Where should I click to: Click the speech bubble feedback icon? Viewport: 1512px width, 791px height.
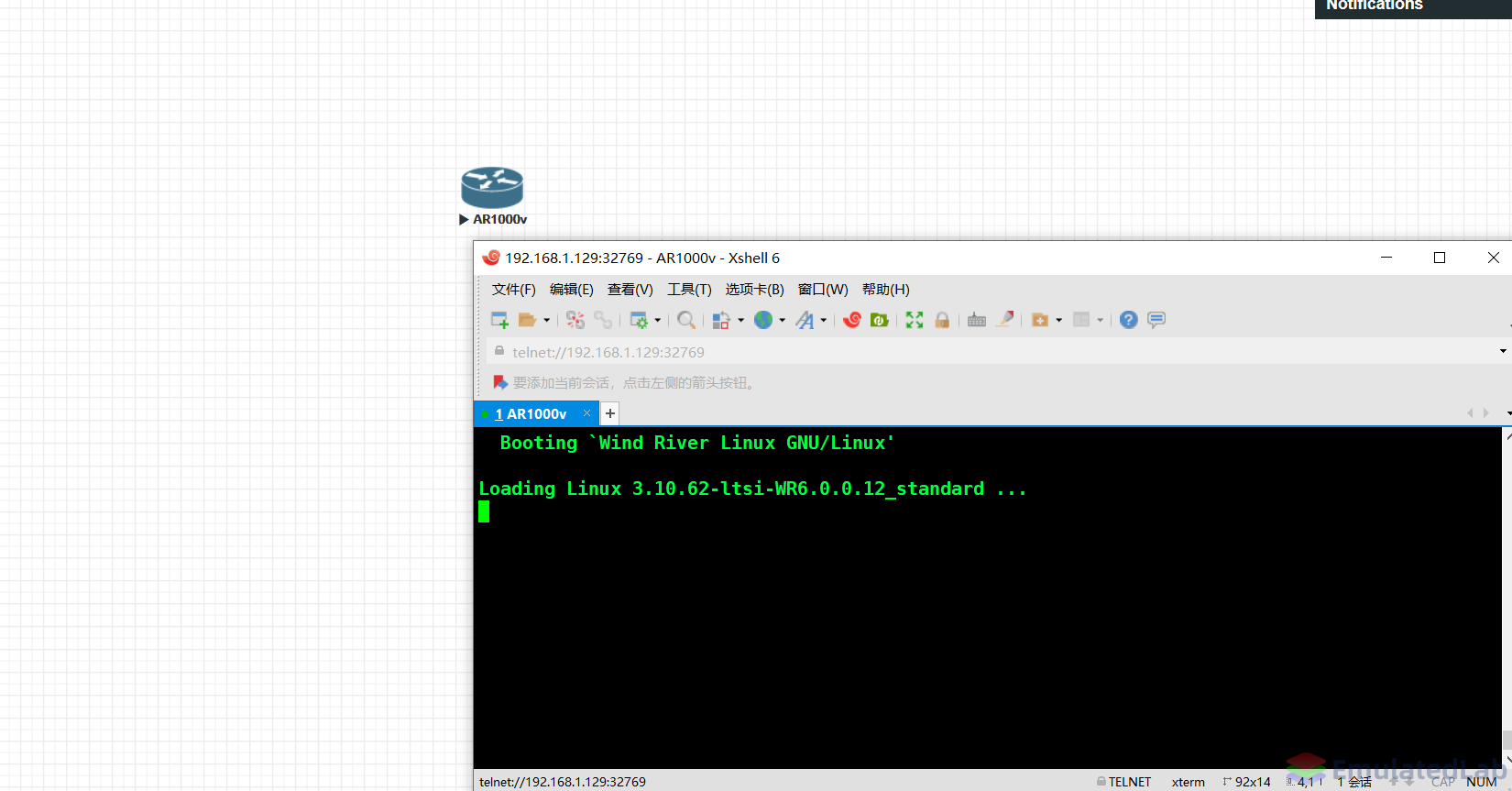pos(1156,320)
